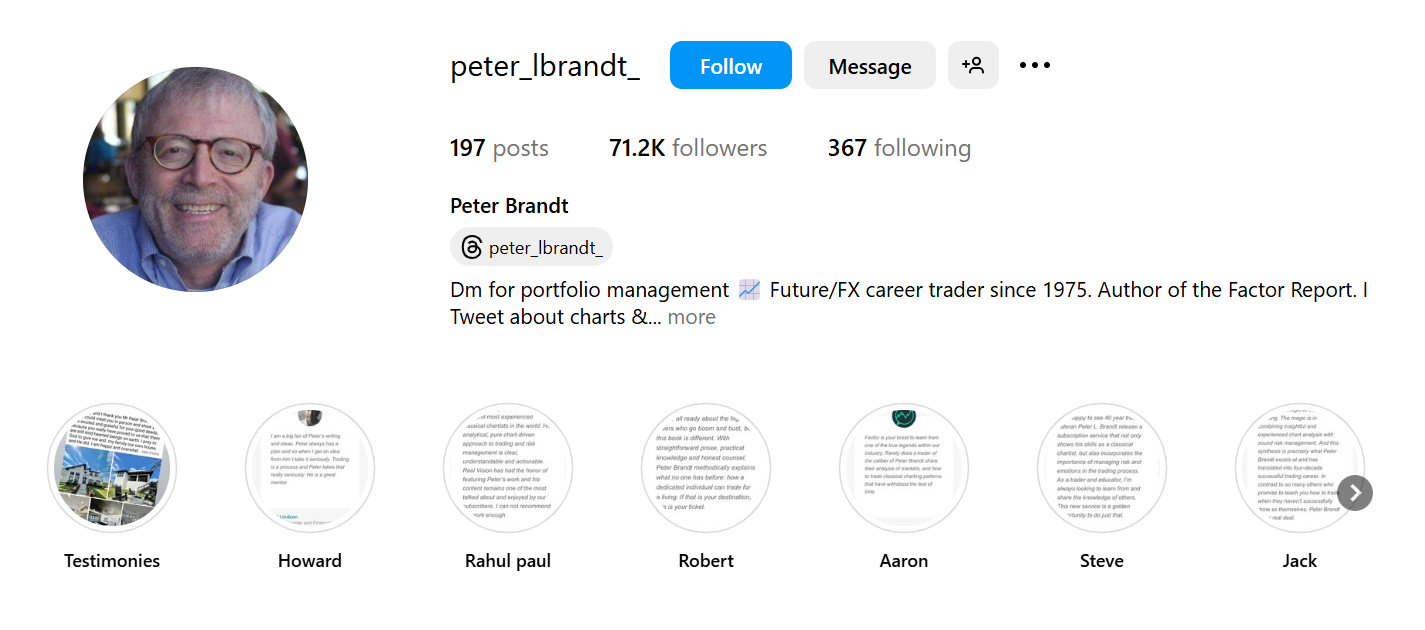Click the Threads badge icon next to username
Image resolution: width=1425 pixels, height=630 pixels.
(470, 247)
